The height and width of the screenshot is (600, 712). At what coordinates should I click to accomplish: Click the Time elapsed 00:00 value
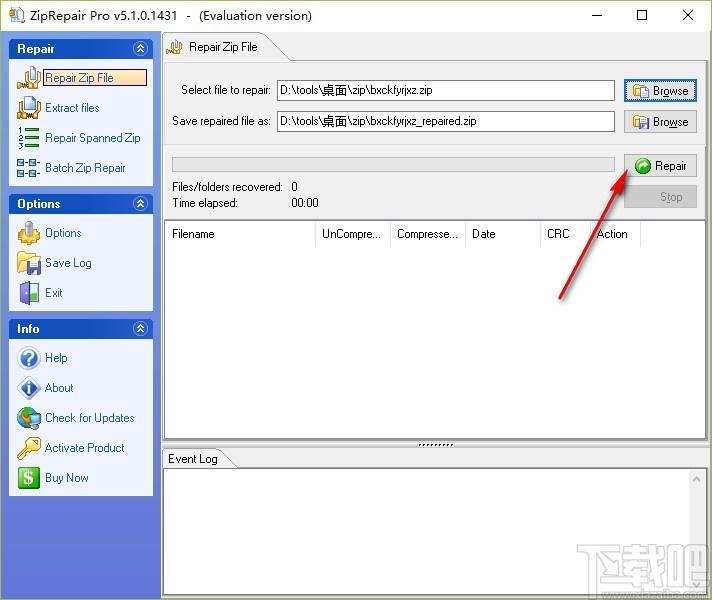(305, 203)
